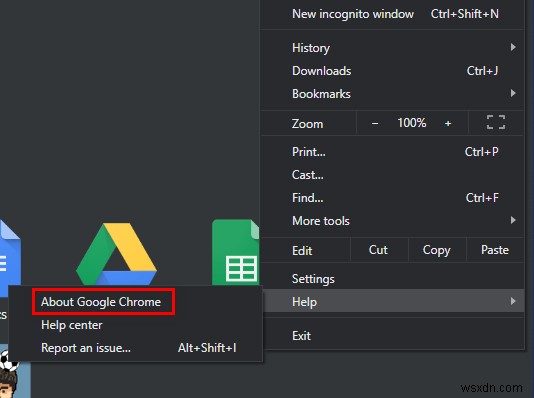The image size is (534, 398).
Task: Click the 100% zoom level value
Action: click(x=412, y=123)
